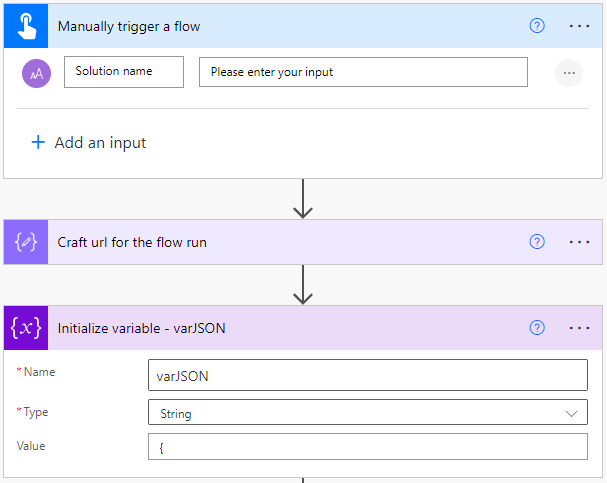Image resolution: width=607 pixels, height=483 pixels.
Task: Open the Type dropdown showing String
Action: 367,413
